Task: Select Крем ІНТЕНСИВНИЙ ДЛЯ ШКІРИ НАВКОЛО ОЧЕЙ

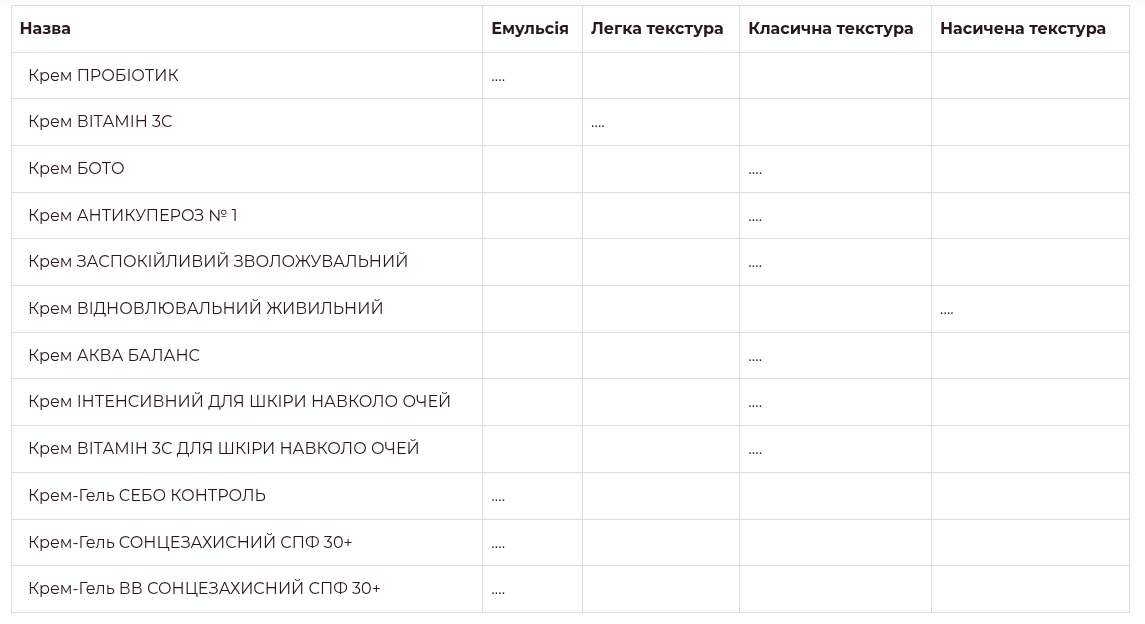Action: 239,401
